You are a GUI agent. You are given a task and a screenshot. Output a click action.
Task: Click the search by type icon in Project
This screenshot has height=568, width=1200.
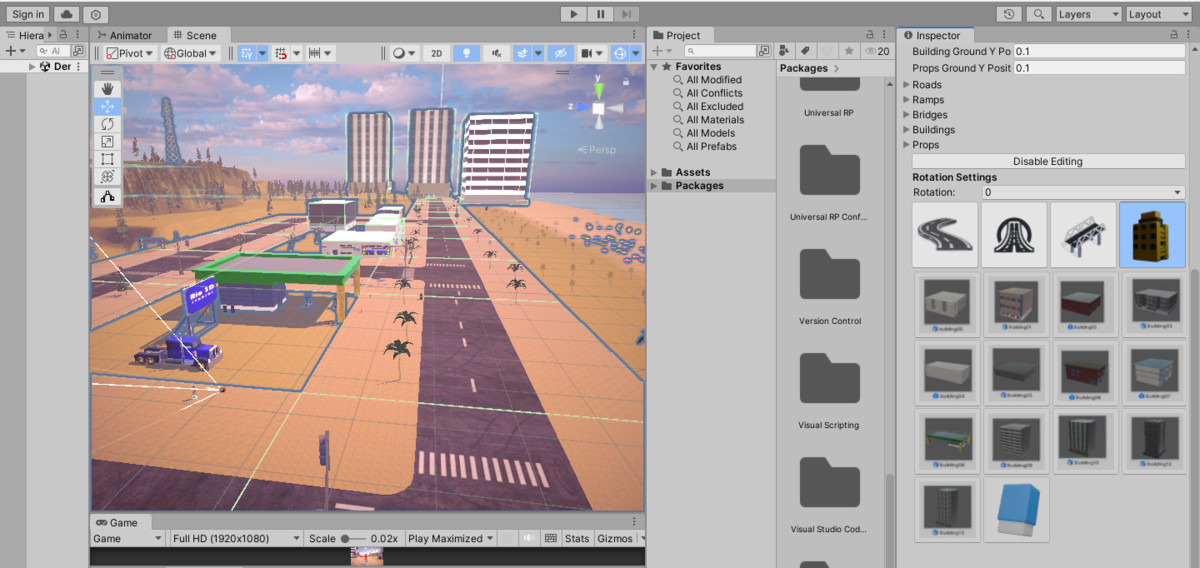785,50
